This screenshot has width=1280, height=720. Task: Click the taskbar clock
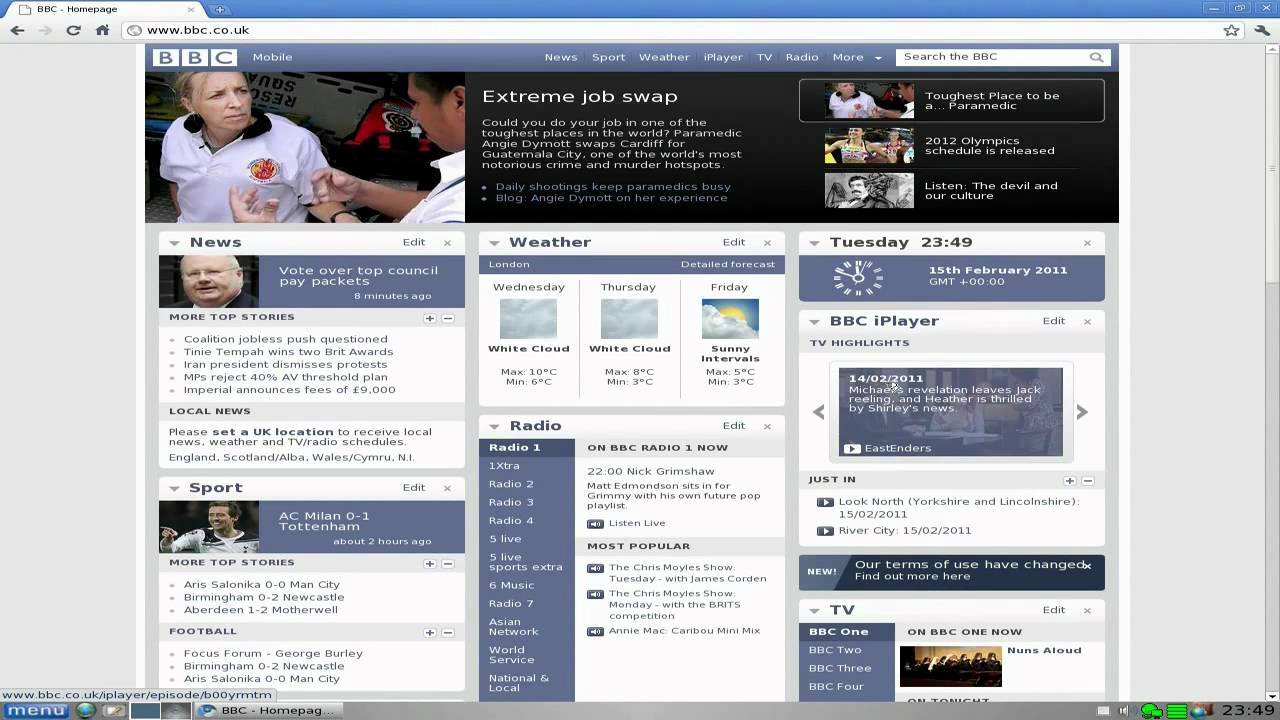tap(1247, 711)
